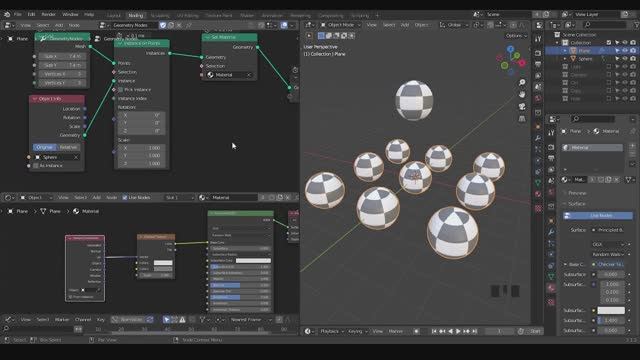Viewport: 640px width, 360px height.
Task: Toggle the Collection exclude checkbox in outliner
Action: tap(609, 42)
